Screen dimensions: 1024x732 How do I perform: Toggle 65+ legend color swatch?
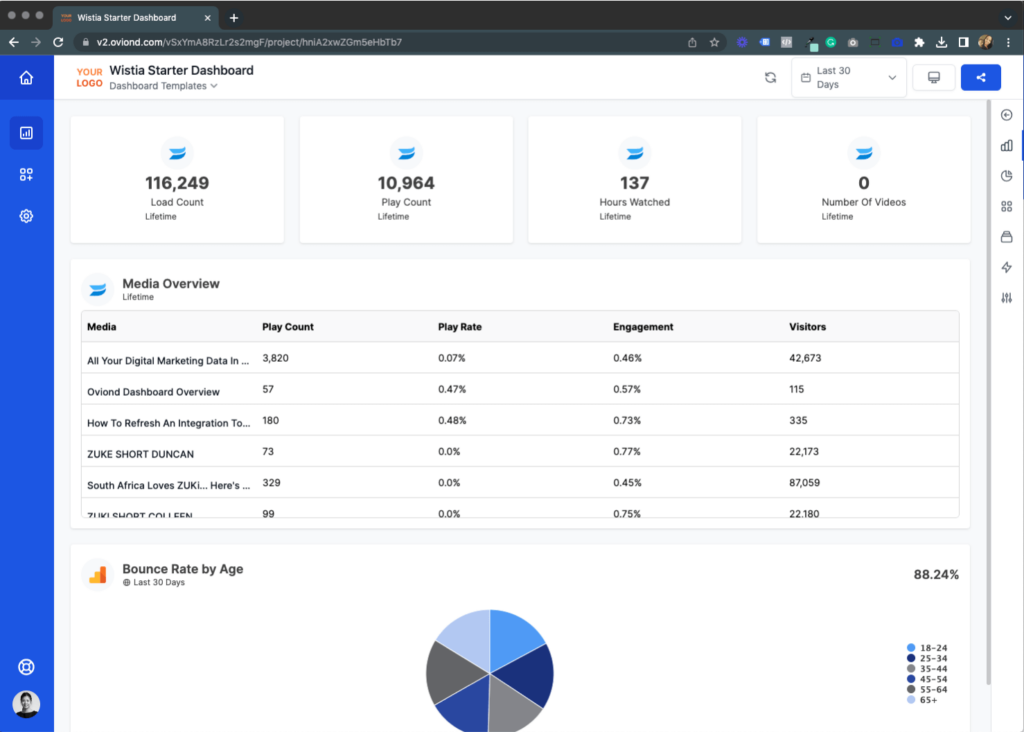point(911,700)
